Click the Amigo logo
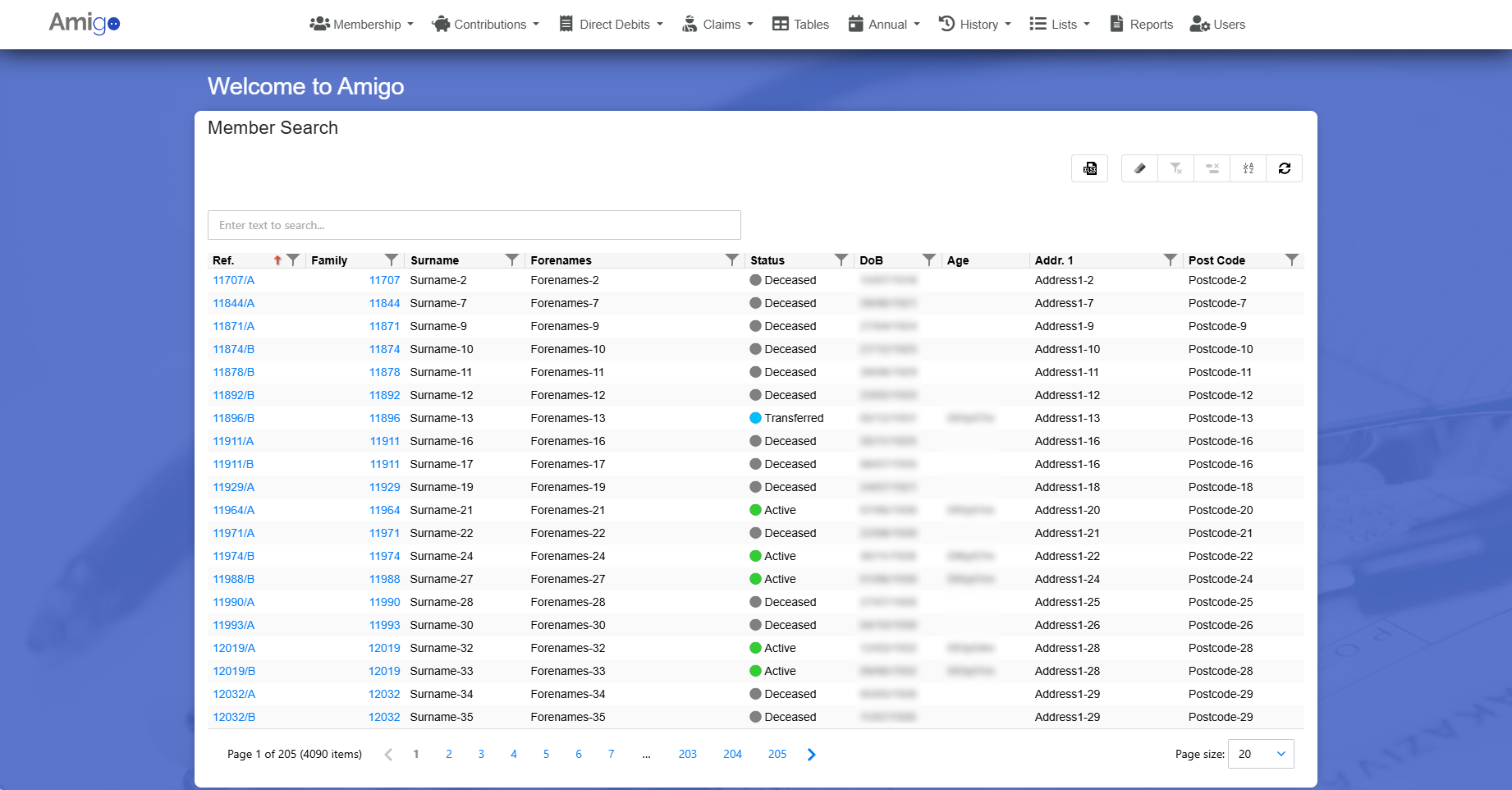The width and height of the screenshot is (1512, 790). pos(84,23)
